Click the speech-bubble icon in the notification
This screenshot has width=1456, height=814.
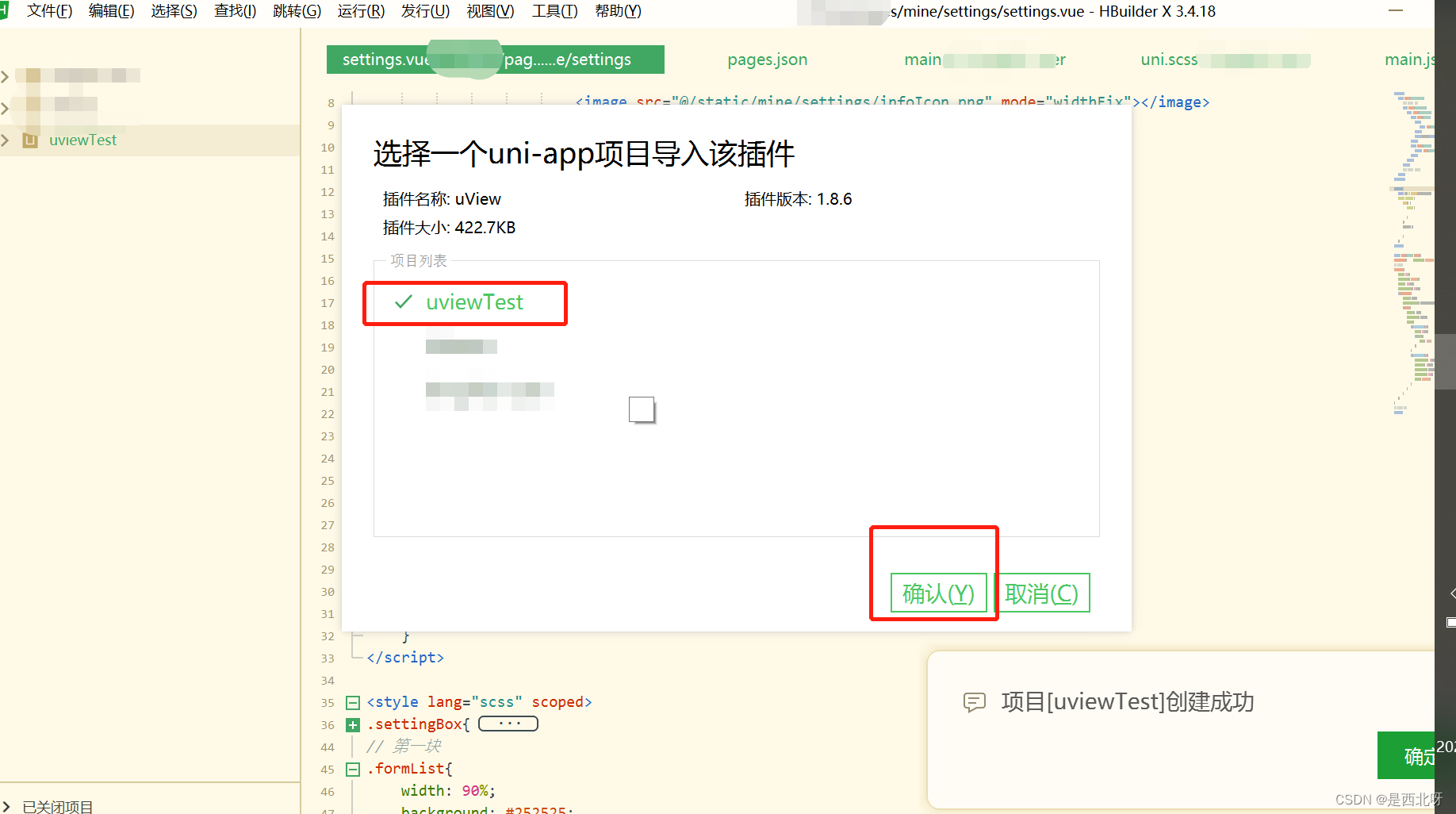pyautogui.click(x=975, y=703)
